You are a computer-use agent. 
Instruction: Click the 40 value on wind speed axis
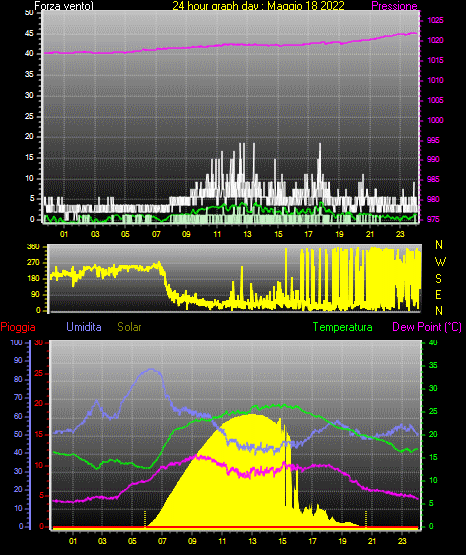(29, 53)
